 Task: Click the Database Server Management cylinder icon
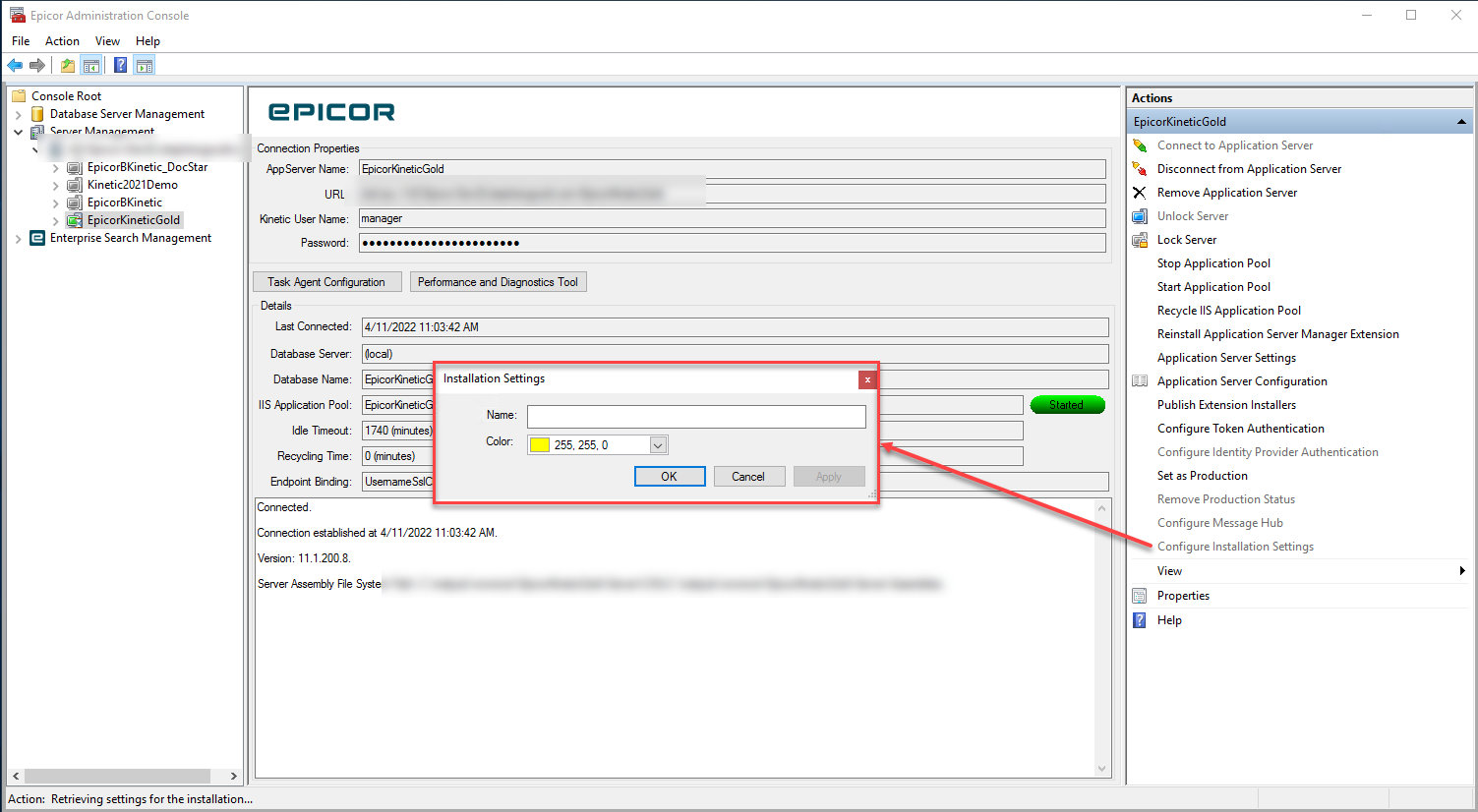point(37,114)
